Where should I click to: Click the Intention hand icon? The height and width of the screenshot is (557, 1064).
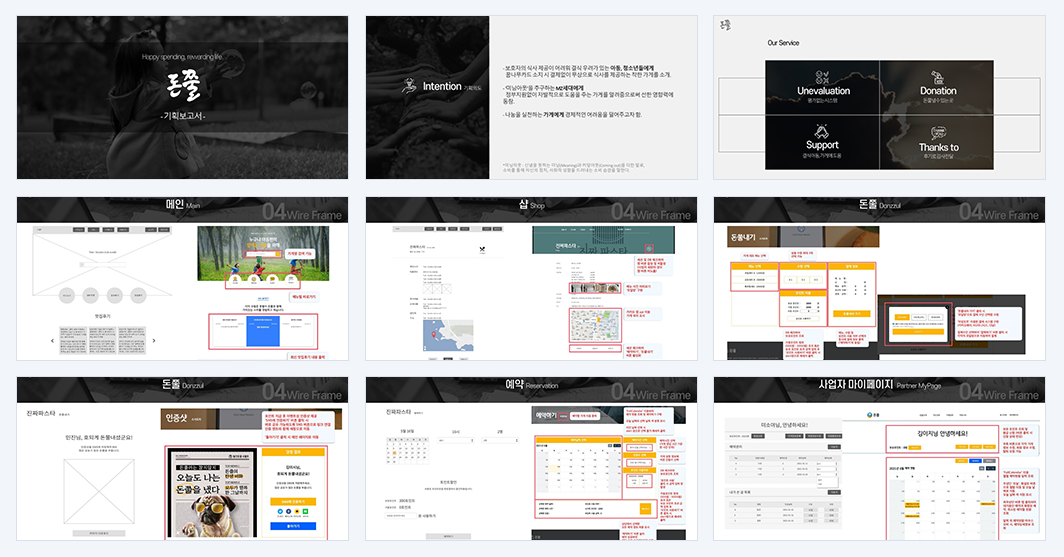[408, 86]
